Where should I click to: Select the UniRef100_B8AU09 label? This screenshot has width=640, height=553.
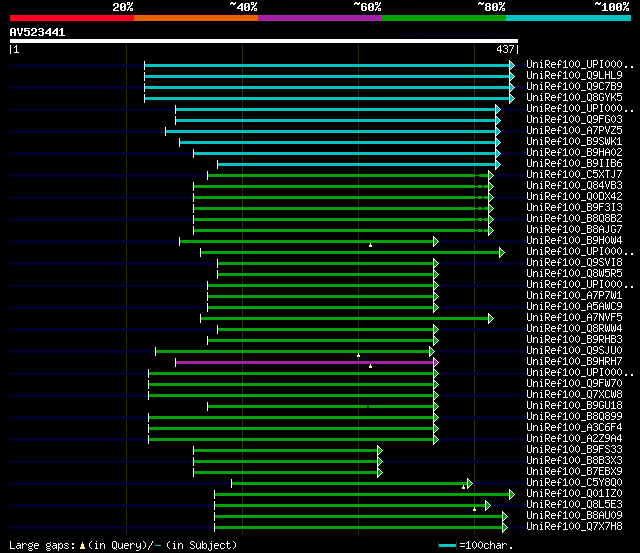tap(574, 516)
